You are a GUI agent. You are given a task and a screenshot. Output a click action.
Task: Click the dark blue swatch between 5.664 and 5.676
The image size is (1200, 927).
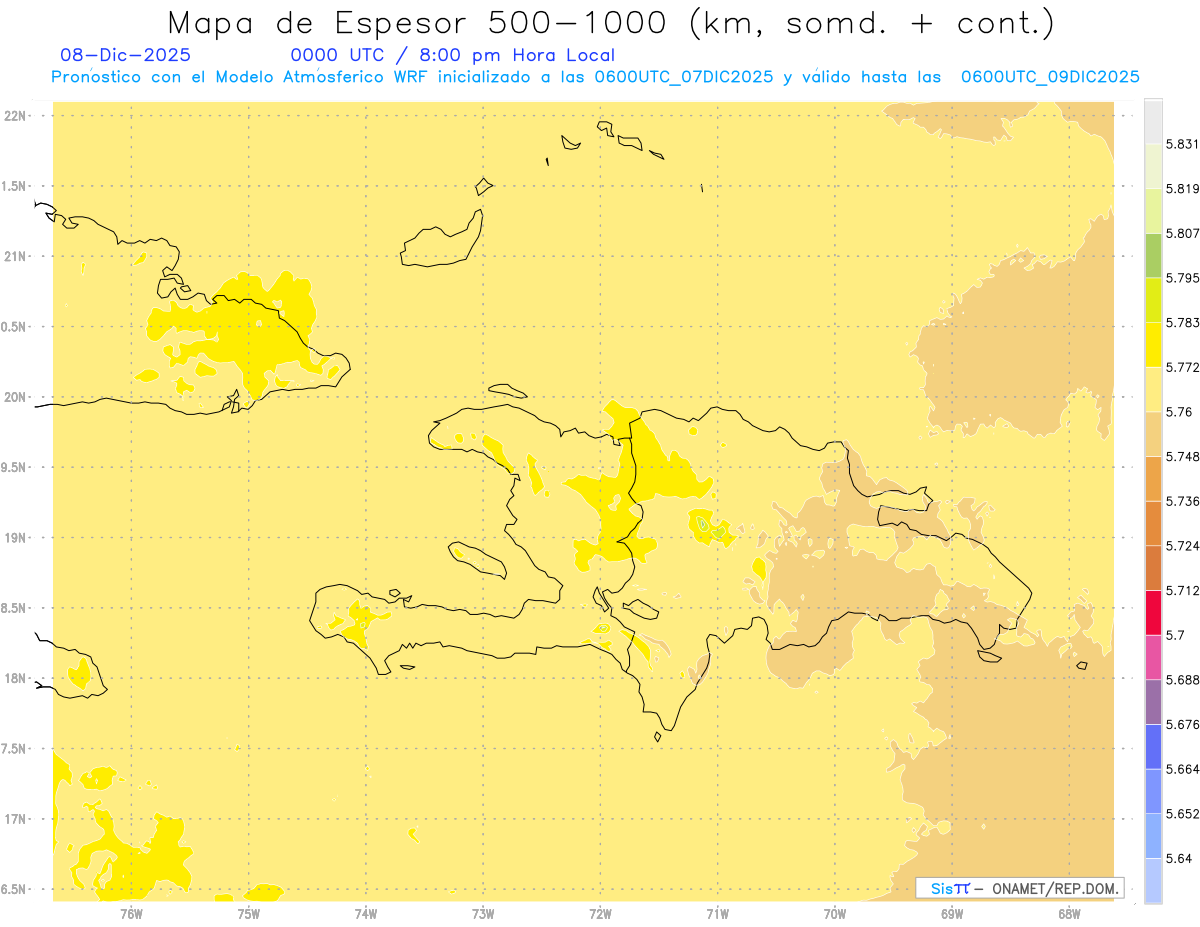click(x=1153, y=747)
